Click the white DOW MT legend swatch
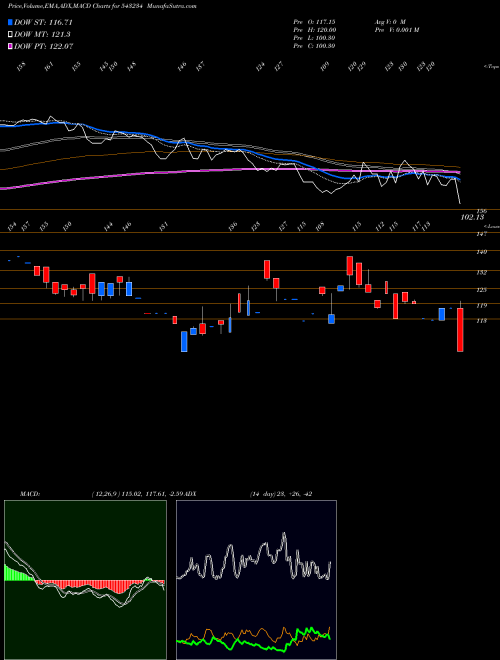This screenshot has height=660, width=500. pos(10,35)
